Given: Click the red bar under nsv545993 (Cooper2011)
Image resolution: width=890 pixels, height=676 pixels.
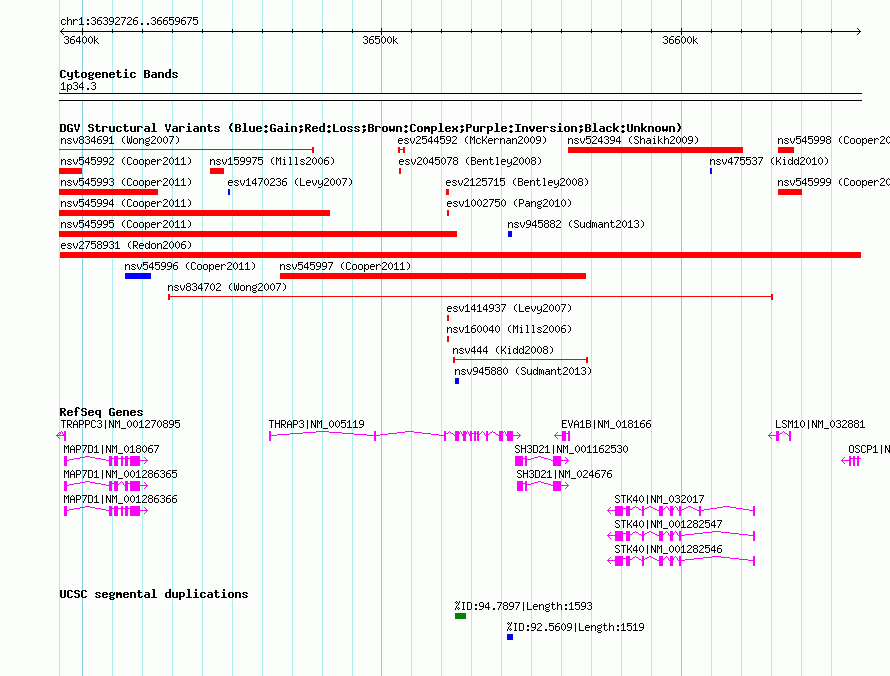Looking at the screenshot, I should 108,192.
